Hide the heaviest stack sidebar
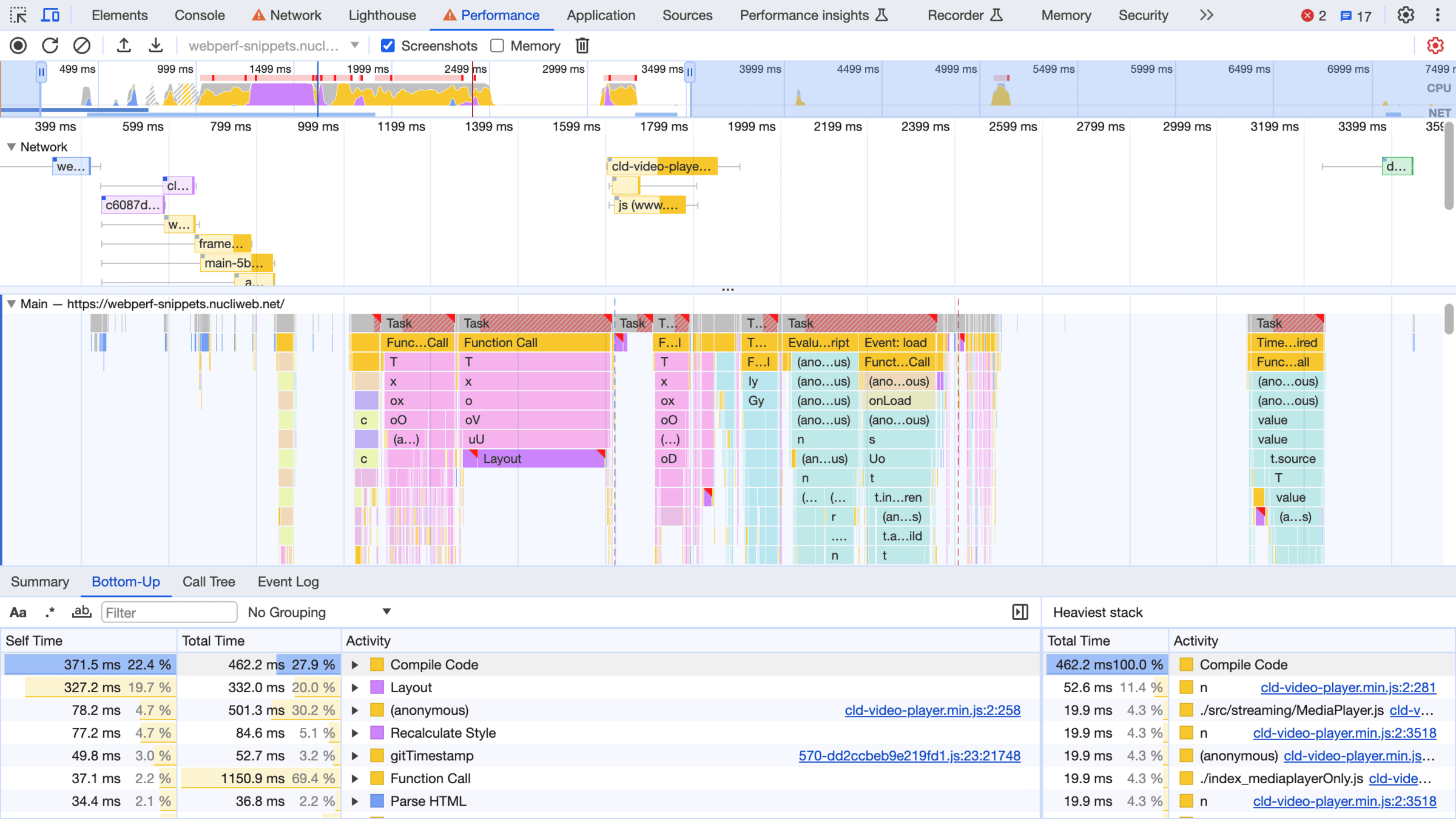Image resolution: width=1456 pixels, height=819 pixels. pos(1020,612)
